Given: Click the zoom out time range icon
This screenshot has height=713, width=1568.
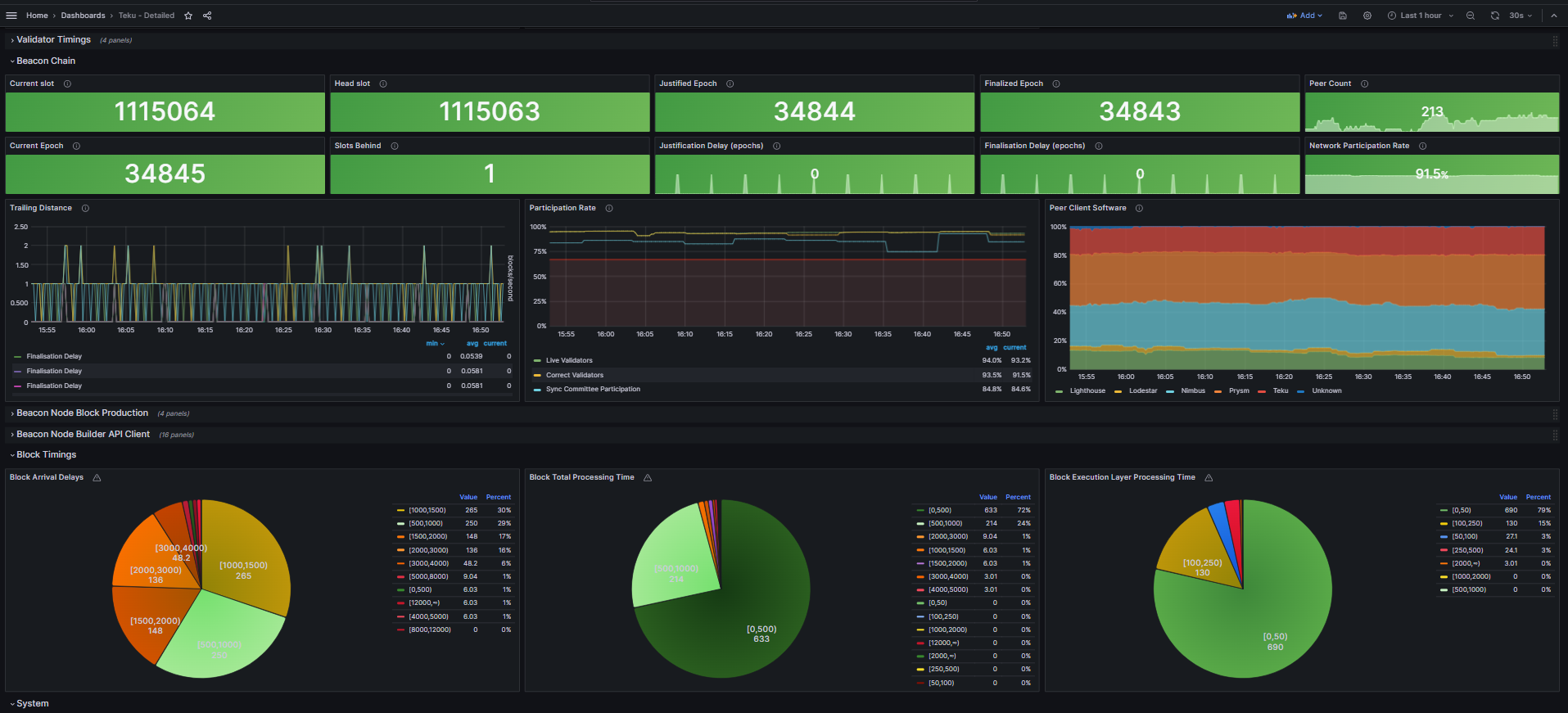Looking at the screenshot, I should pyautogui.click(x=1471, y=16).
